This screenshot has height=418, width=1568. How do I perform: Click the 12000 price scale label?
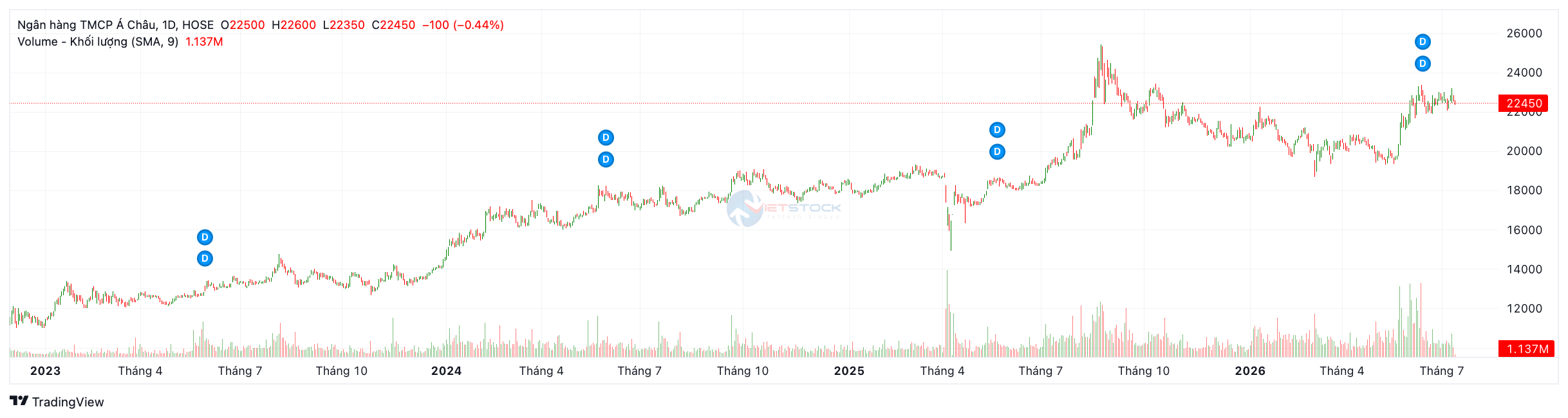pos(1524,309)
